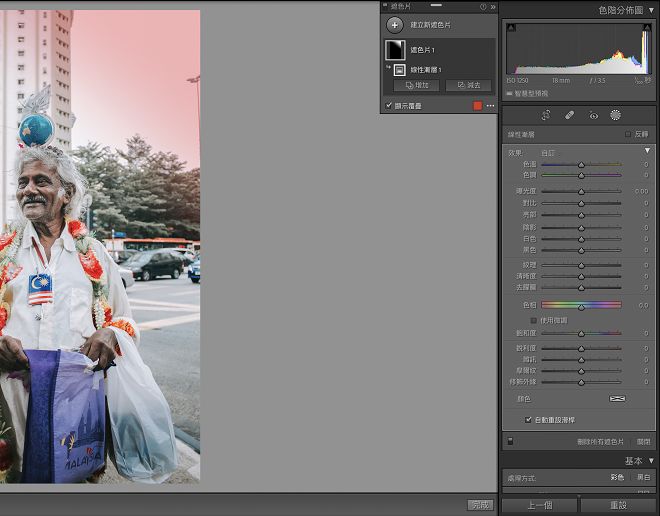The width and height of the screenshot is (660, 516).
Task: Click the 對比 contrast slider handle
Action: tap(581, 203)
